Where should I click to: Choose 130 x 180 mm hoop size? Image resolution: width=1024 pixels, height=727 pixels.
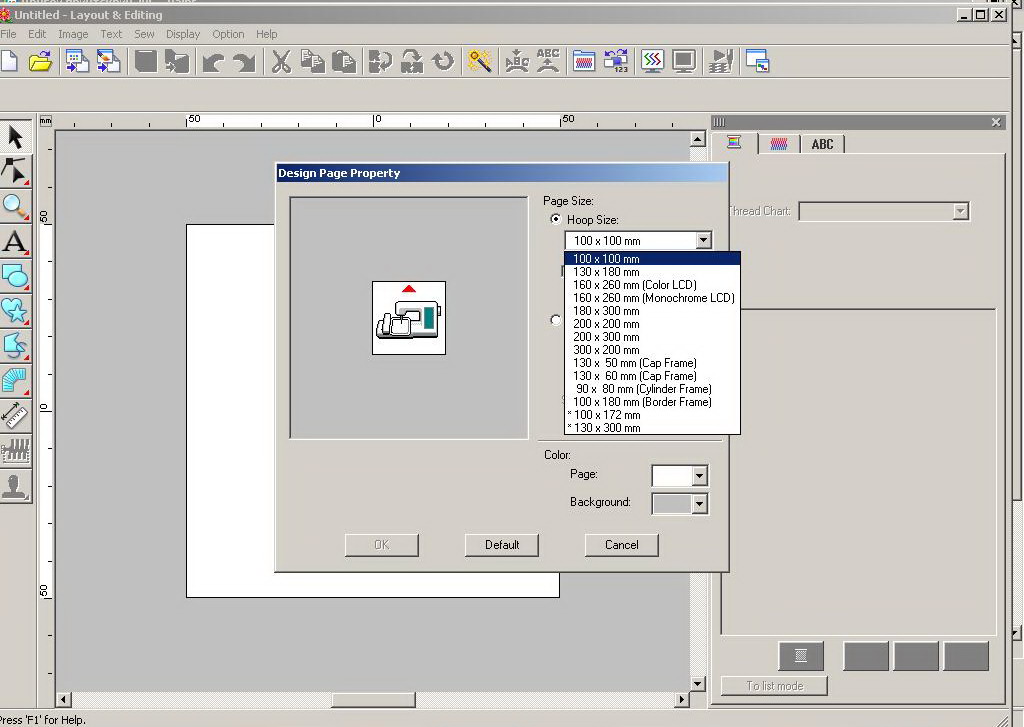click(606, 272)
